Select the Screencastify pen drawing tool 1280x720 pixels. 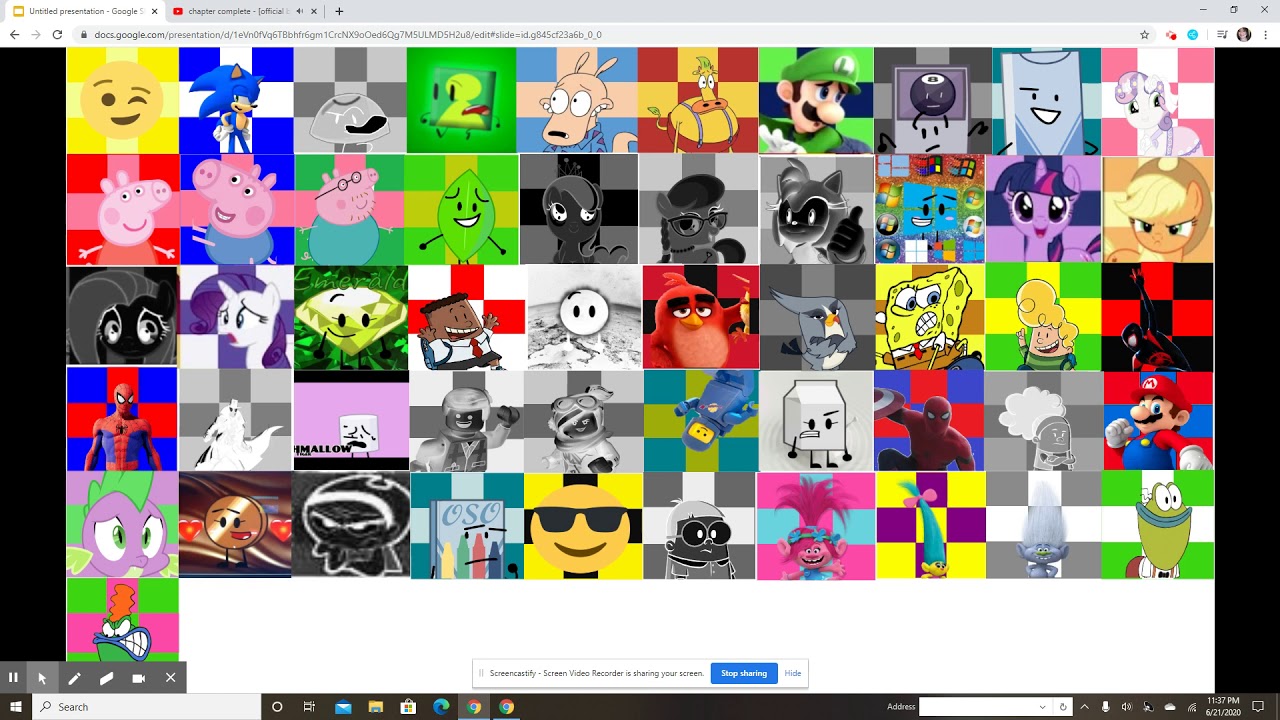[74, 677]
